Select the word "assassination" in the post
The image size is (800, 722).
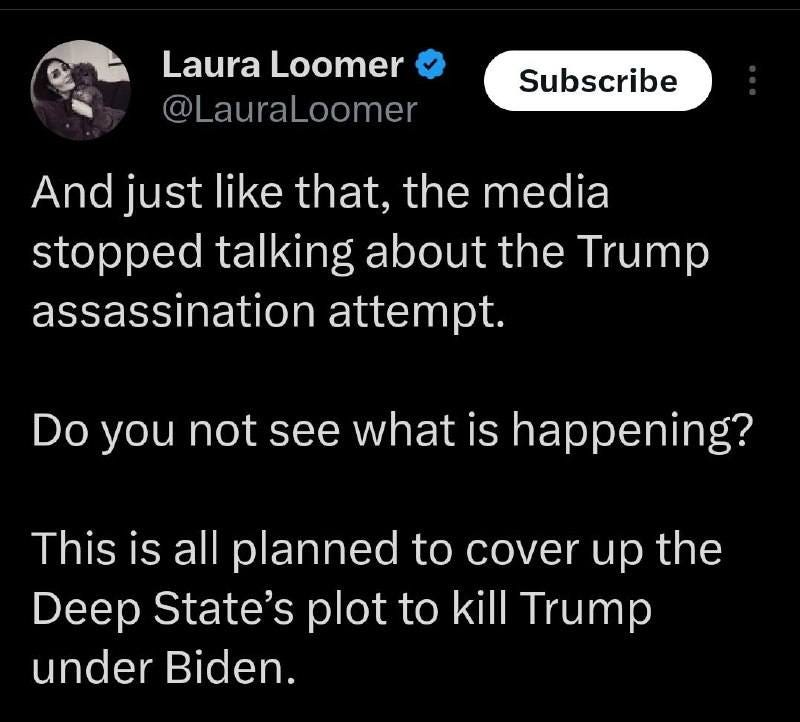[x=173, y=311]
